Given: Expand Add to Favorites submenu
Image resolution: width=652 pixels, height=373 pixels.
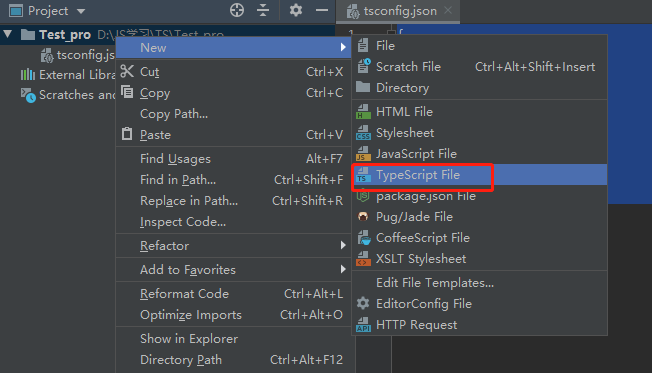Looking at the screenshot, I should (233, 269).
